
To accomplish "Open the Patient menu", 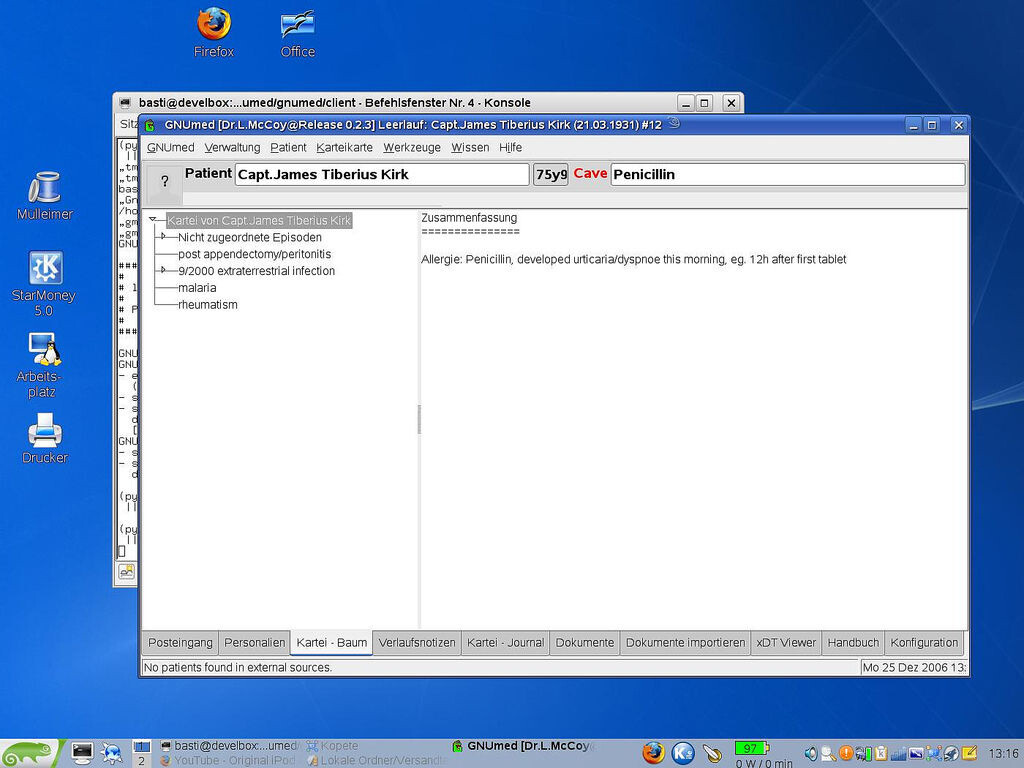I will pyautogui.click(x=288, y=148).
